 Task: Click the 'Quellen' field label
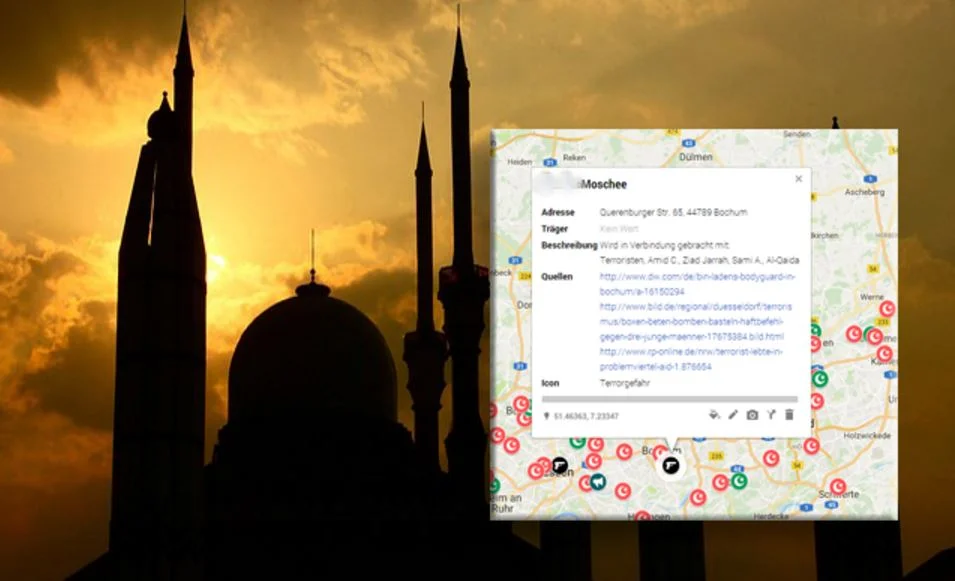coord(557,276)
